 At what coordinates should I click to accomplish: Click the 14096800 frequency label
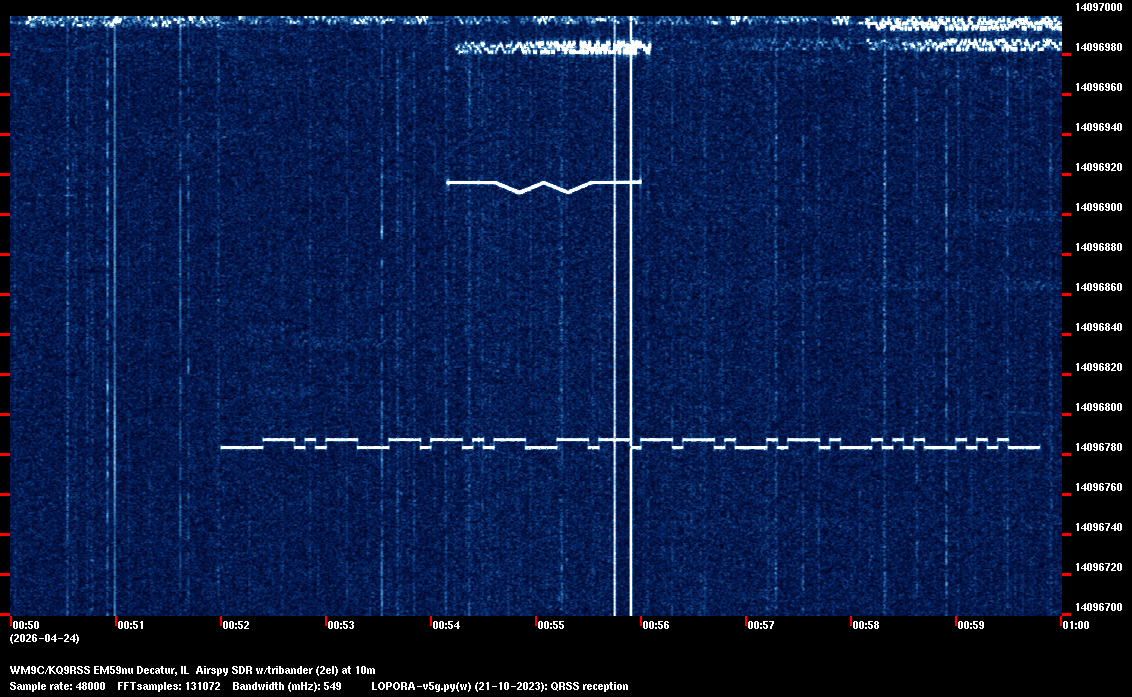[x=1097, y=407]
